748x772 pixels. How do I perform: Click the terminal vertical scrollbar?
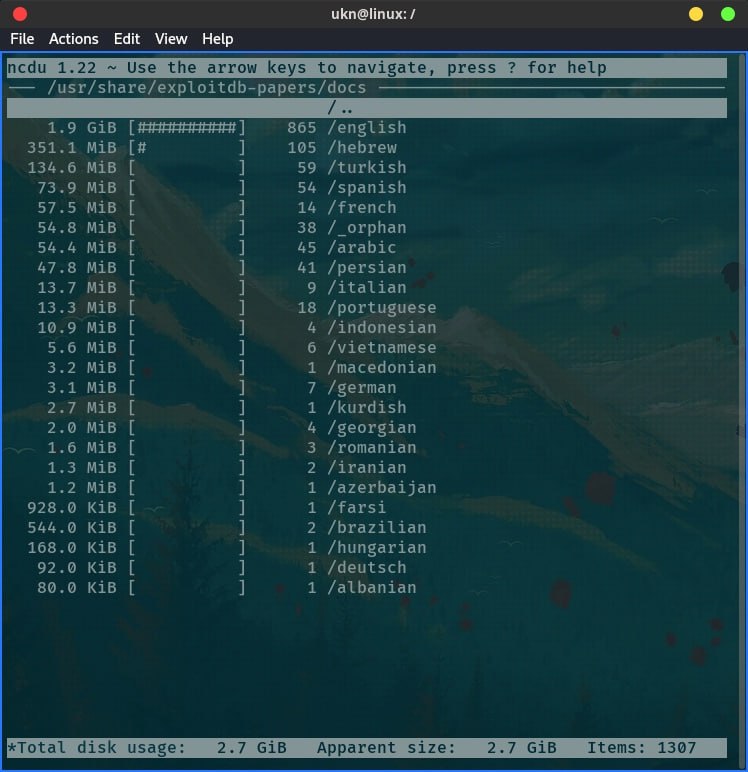point(741,409)
